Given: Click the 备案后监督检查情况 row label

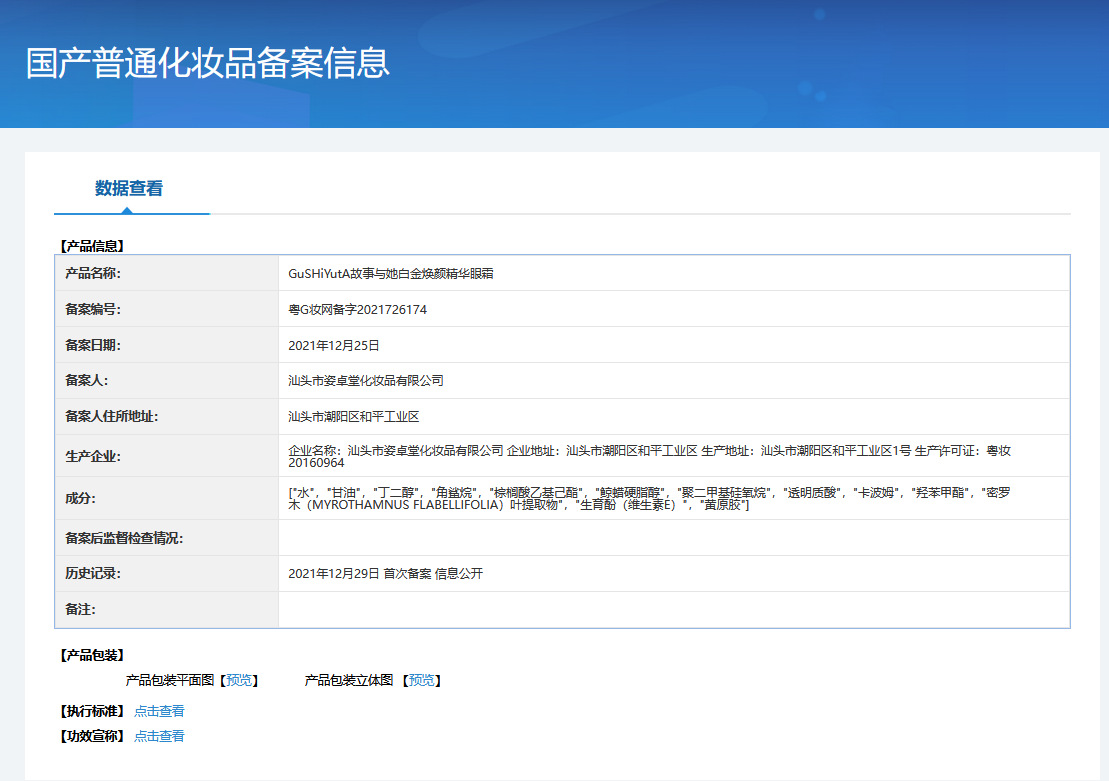Looking at the screenshot, I should pos(124,538).
